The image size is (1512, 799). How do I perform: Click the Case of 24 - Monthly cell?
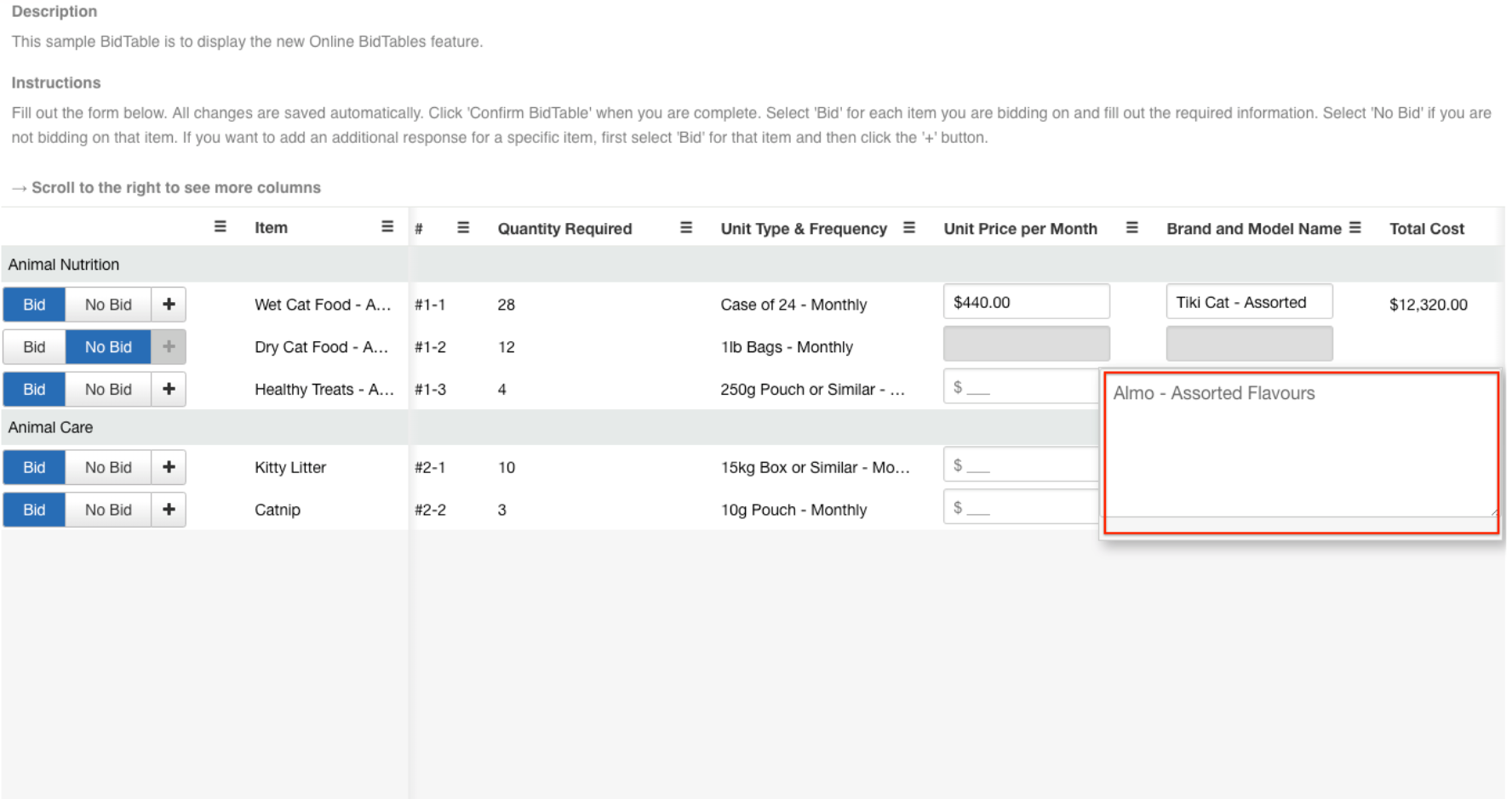click(793, 305)
